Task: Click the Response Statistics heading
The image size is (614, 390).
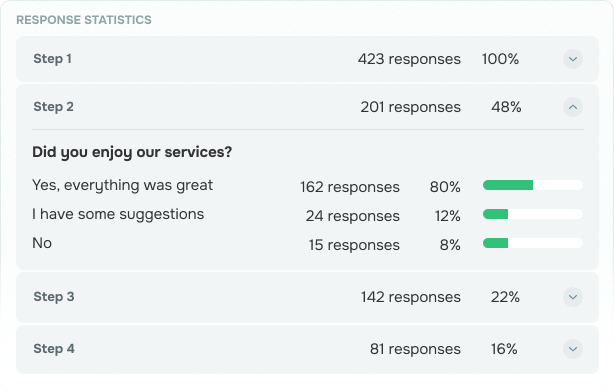Action: coord(84,20)
